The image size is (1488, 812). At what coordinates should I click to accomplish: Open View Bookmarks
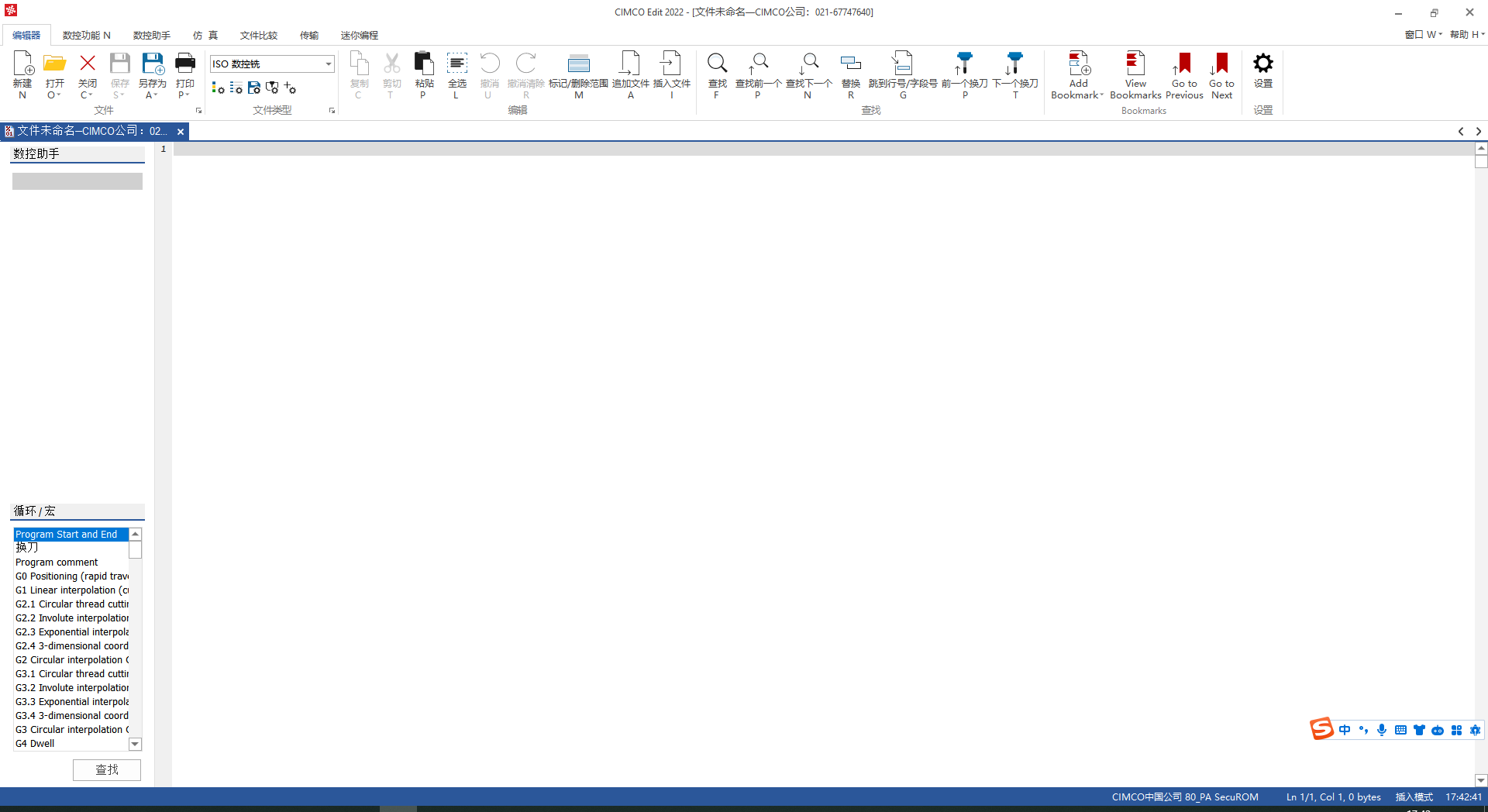(1135, 74)
